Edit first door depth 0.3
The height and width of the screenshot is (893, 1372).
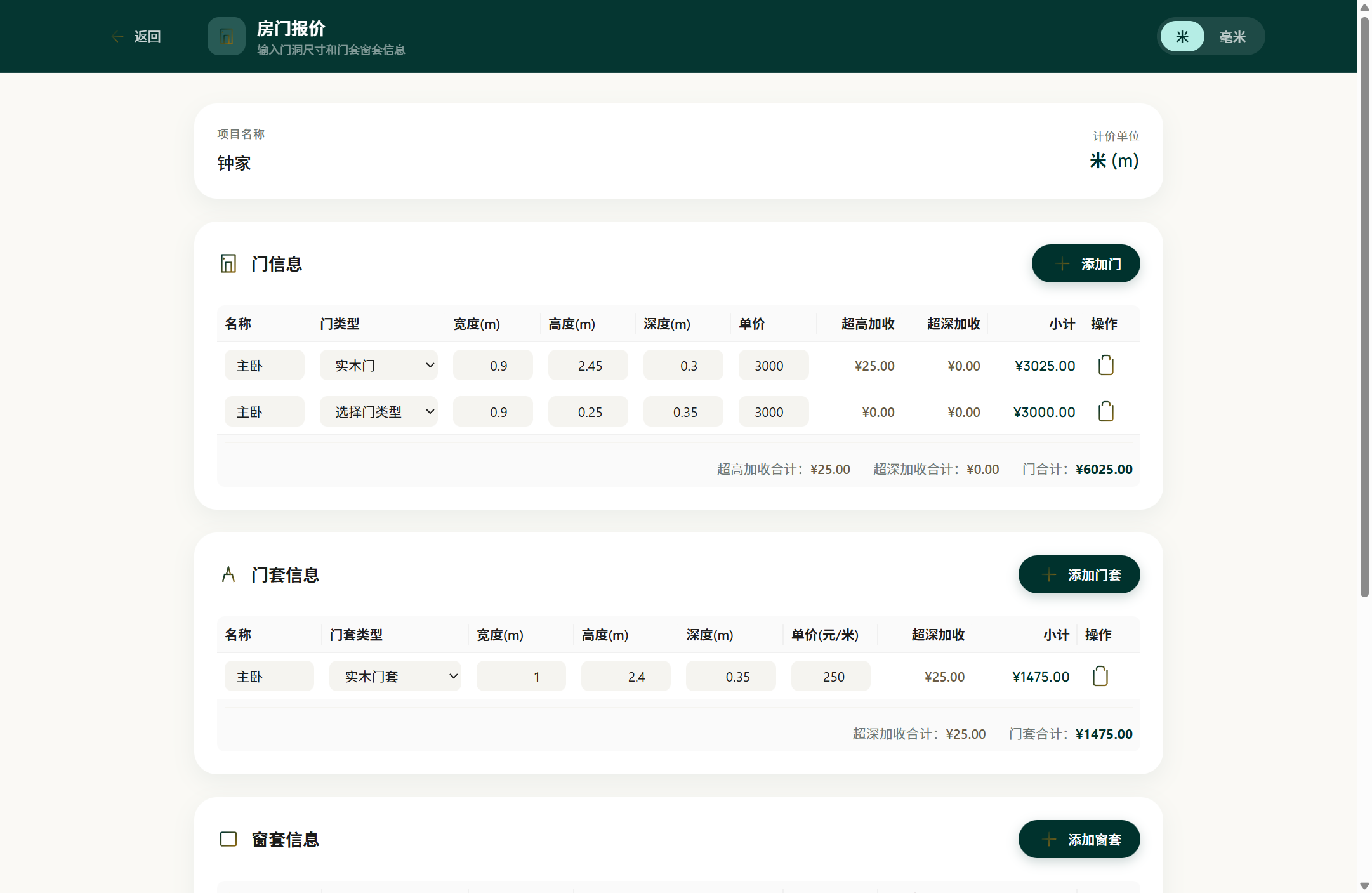coord(683,365)
